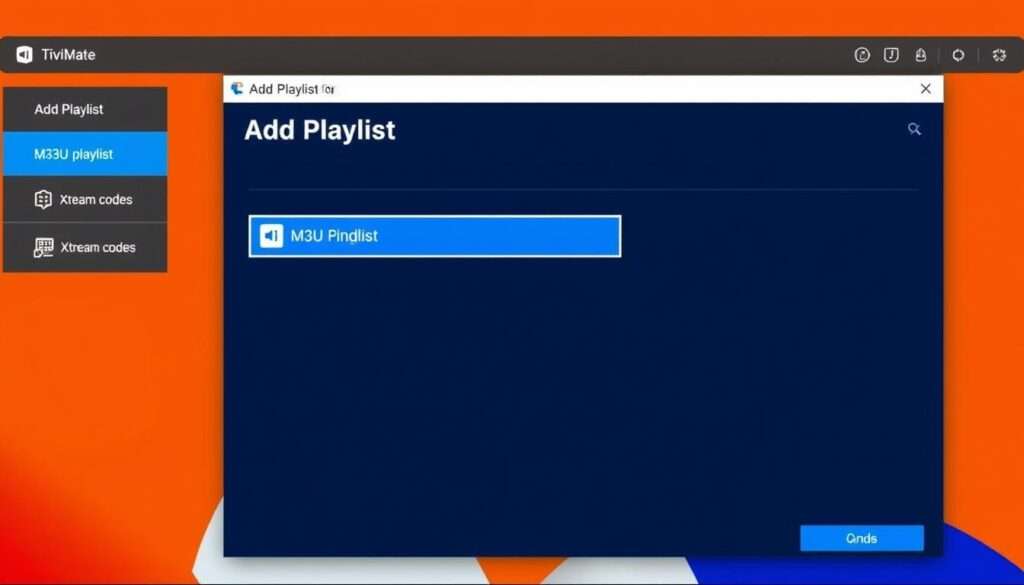Click the large Add Playlist heading in dialog
Viewport: 1024px width, 585px height.
click(x=320, y=131)
